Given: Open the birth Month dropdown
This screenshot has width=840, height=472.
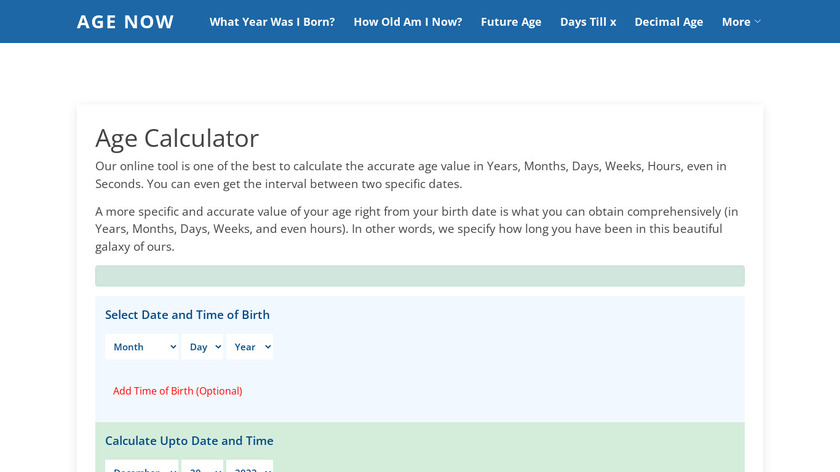Looking at the screenshot, I should [x=142, y=347].
